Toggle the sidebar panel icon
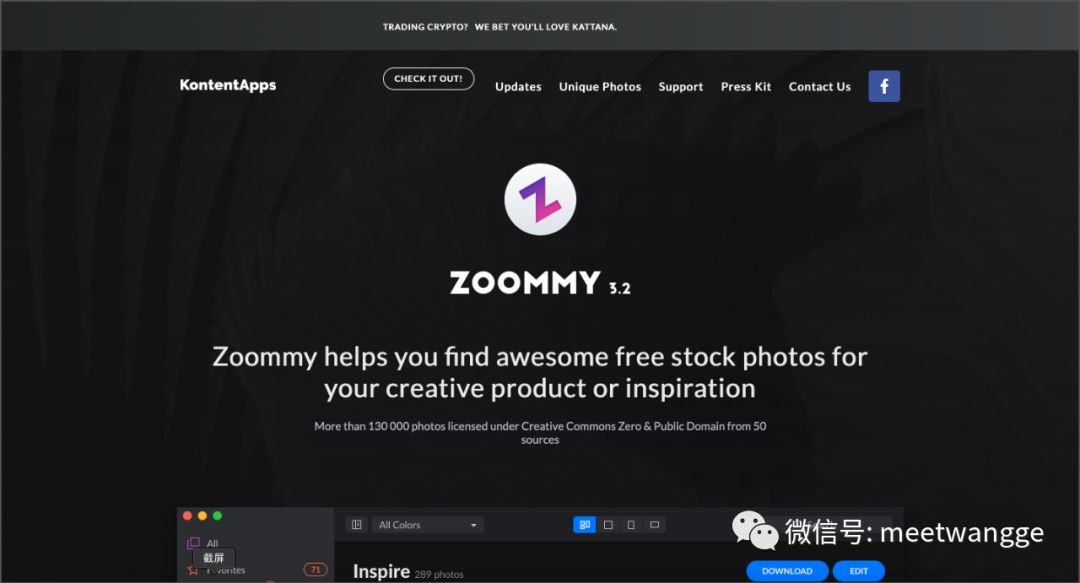Viewport: 1080px width, 583px height. click(x=356, y=524)
